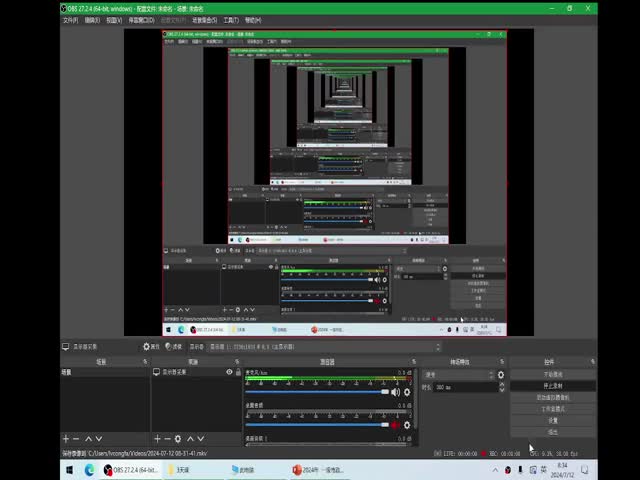Open the 工具(T) menu
This screenshot has height=480, width=640.
click(x=230, y=20)
